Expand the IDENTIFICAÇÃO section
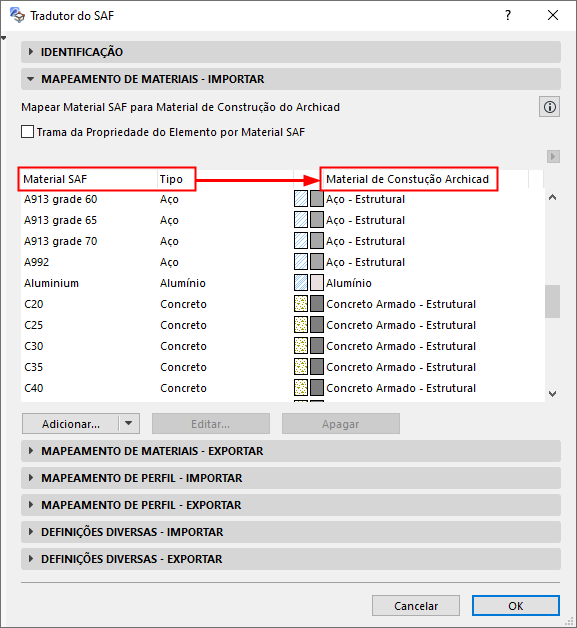 pos(291,52)
